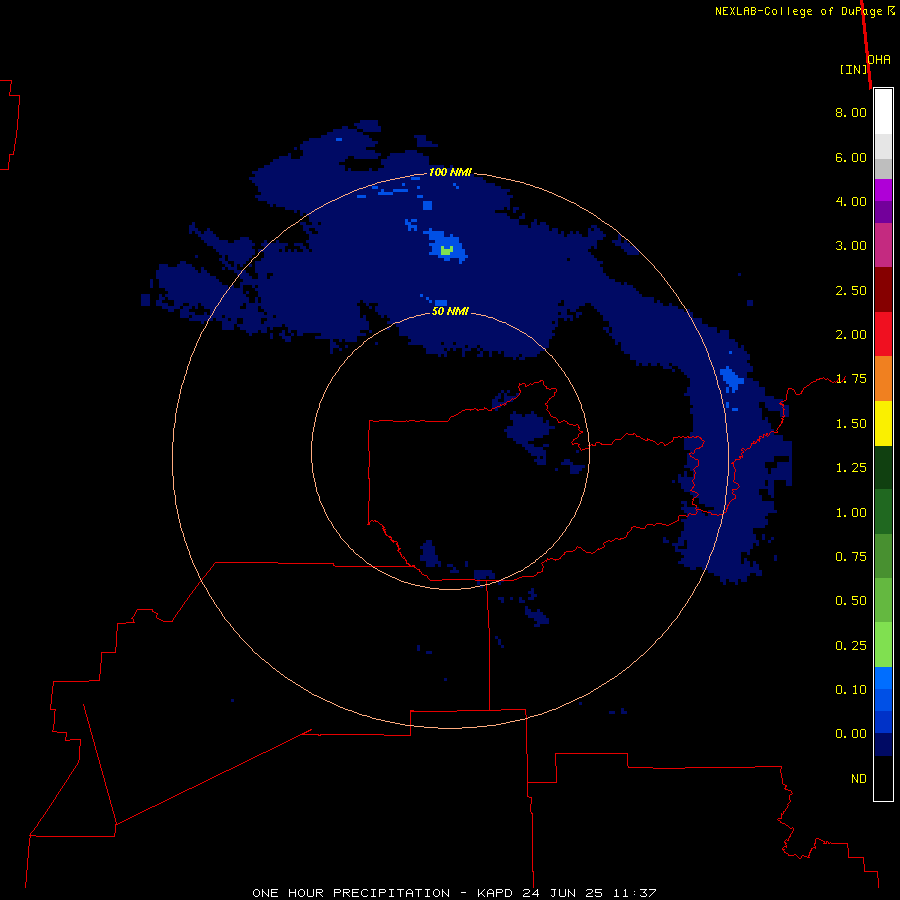Select the red swatch beside 2.00
The width and height of the screenshot is (900, 900).
click(883, 334)
